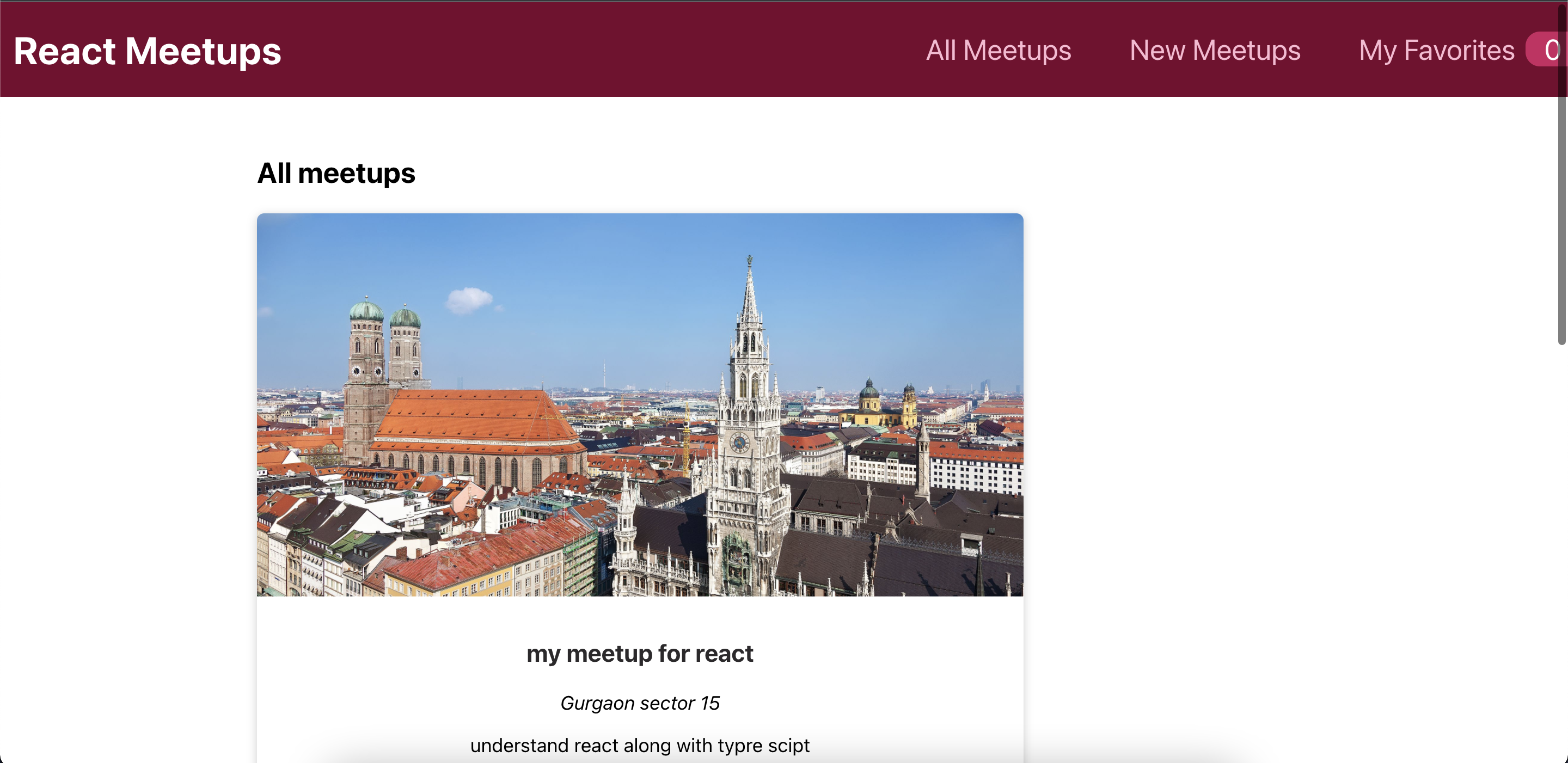Click the React Meetups logo text
Screen dimensions: 1568x763
[148, 51]
